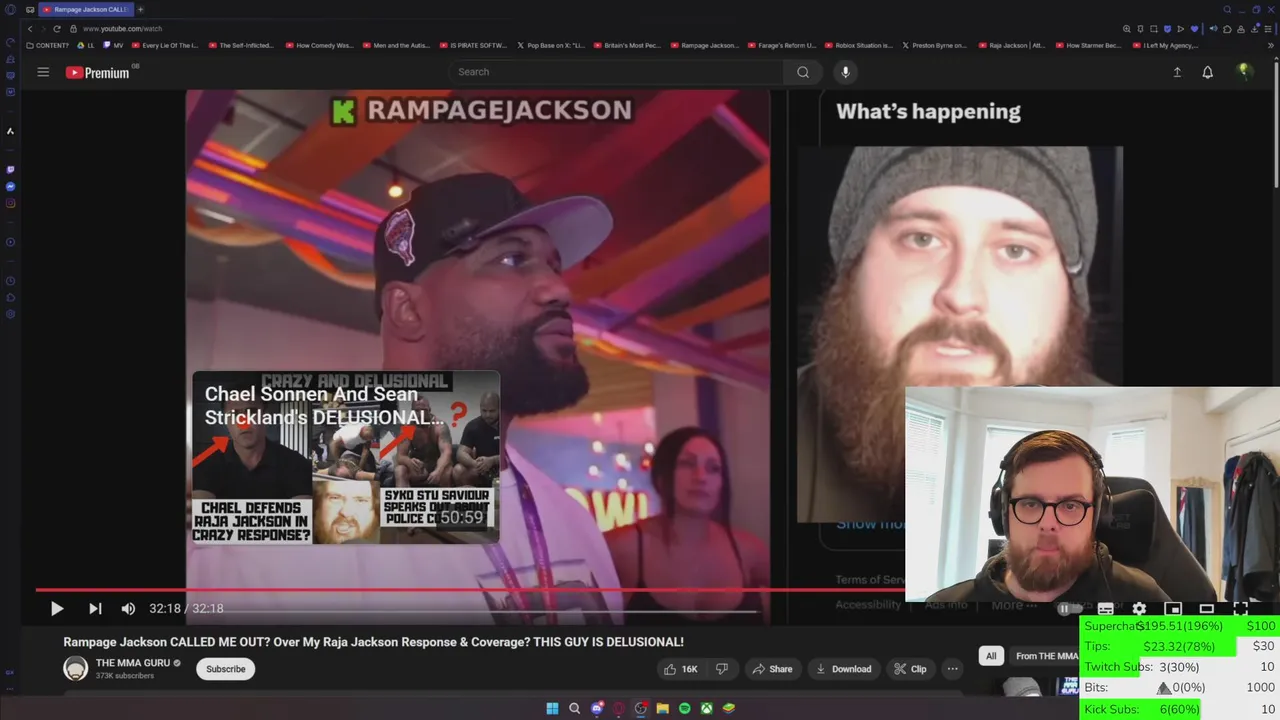
Task: Select the From THE MMA GURU chip
Action: tap(1046, 656)
